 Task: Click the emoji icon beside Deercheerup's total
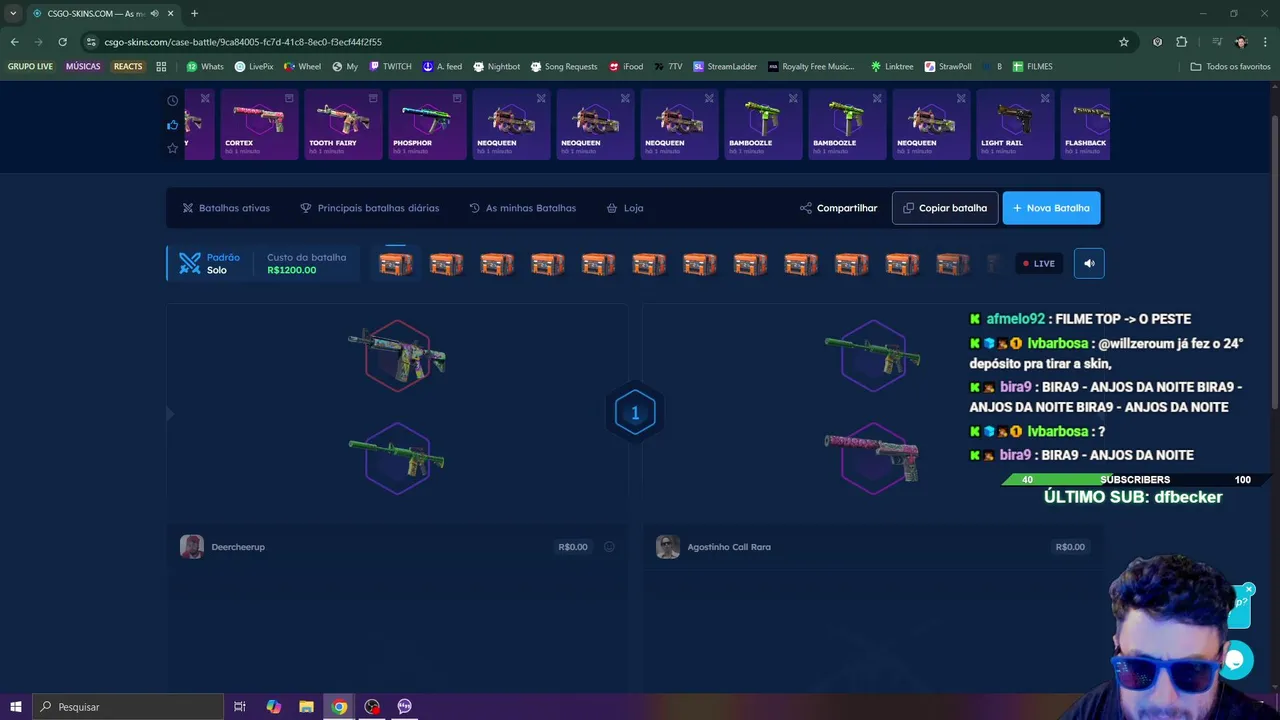(609, 547)
